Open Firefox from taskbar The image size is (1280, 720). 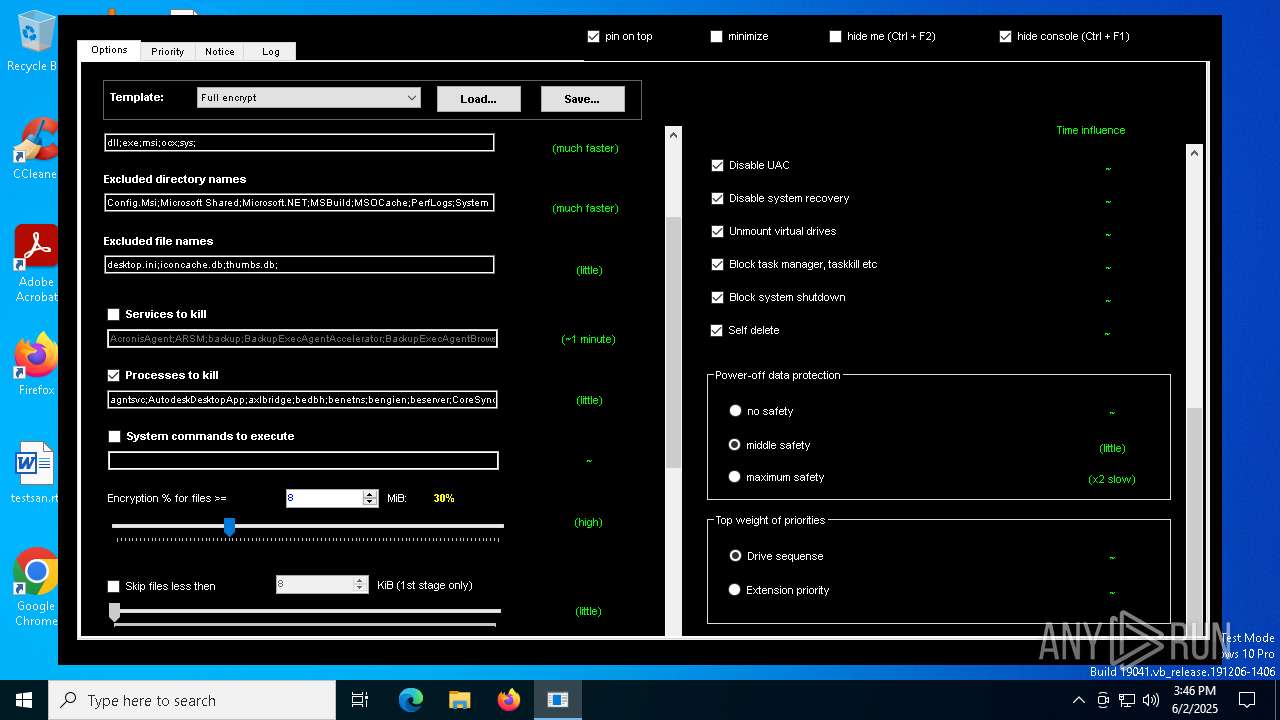(509, 700)
